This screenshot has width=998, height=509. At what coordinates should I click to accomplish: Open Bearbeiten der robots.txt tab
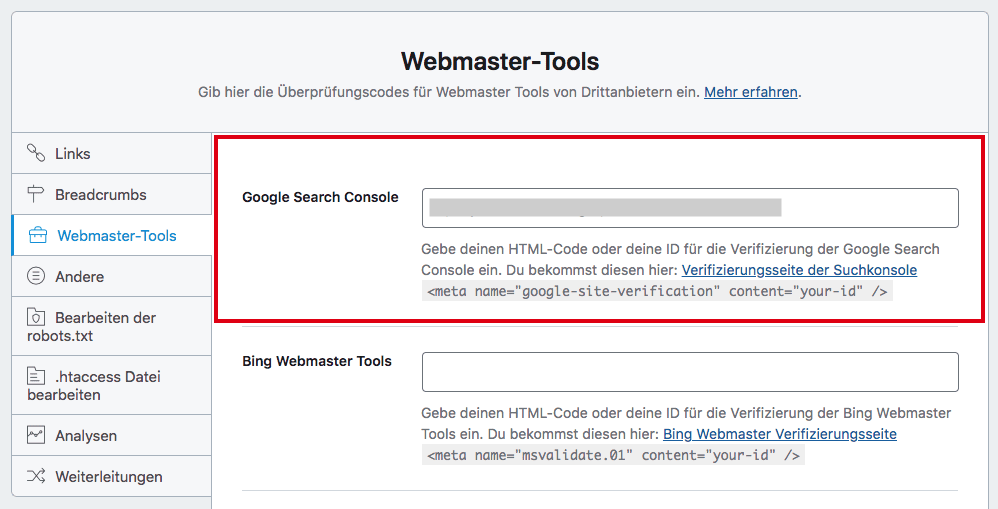point(111,326)
